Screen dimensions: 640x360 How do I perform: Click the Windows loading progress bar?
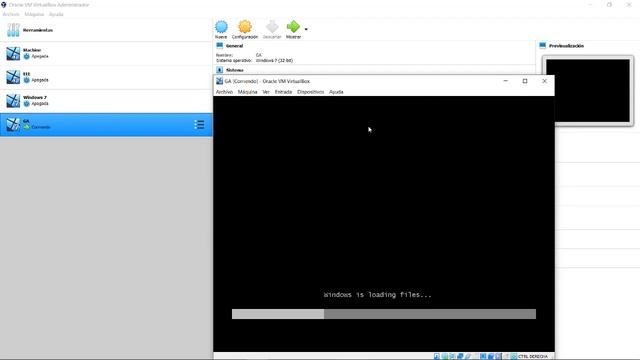tap(384, 314)
